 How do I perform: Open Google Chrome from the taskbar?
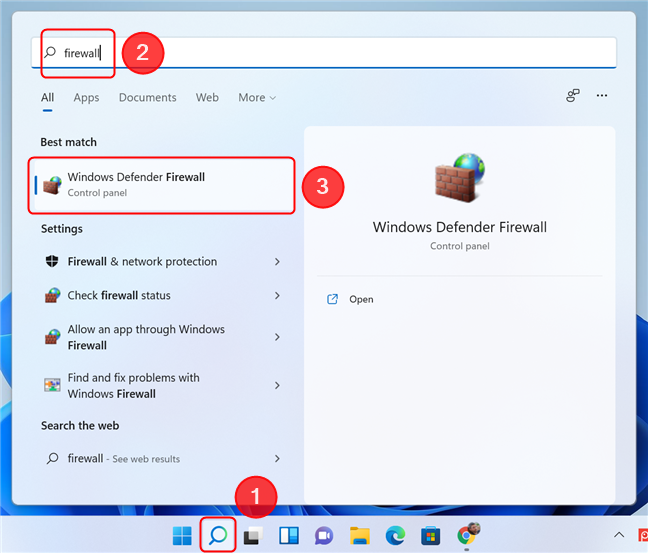[467, 535]
